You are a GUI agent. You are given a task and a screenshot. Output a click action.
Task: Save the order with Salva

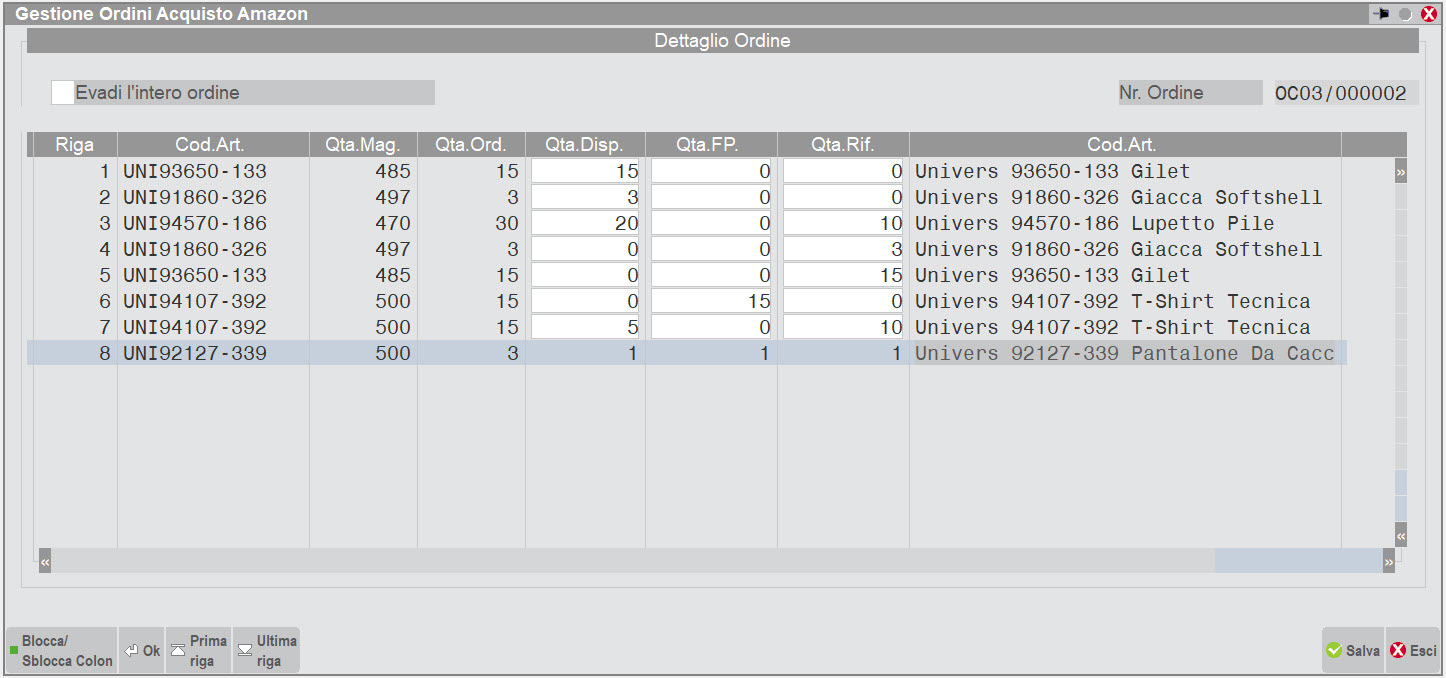pos(1352,650)
